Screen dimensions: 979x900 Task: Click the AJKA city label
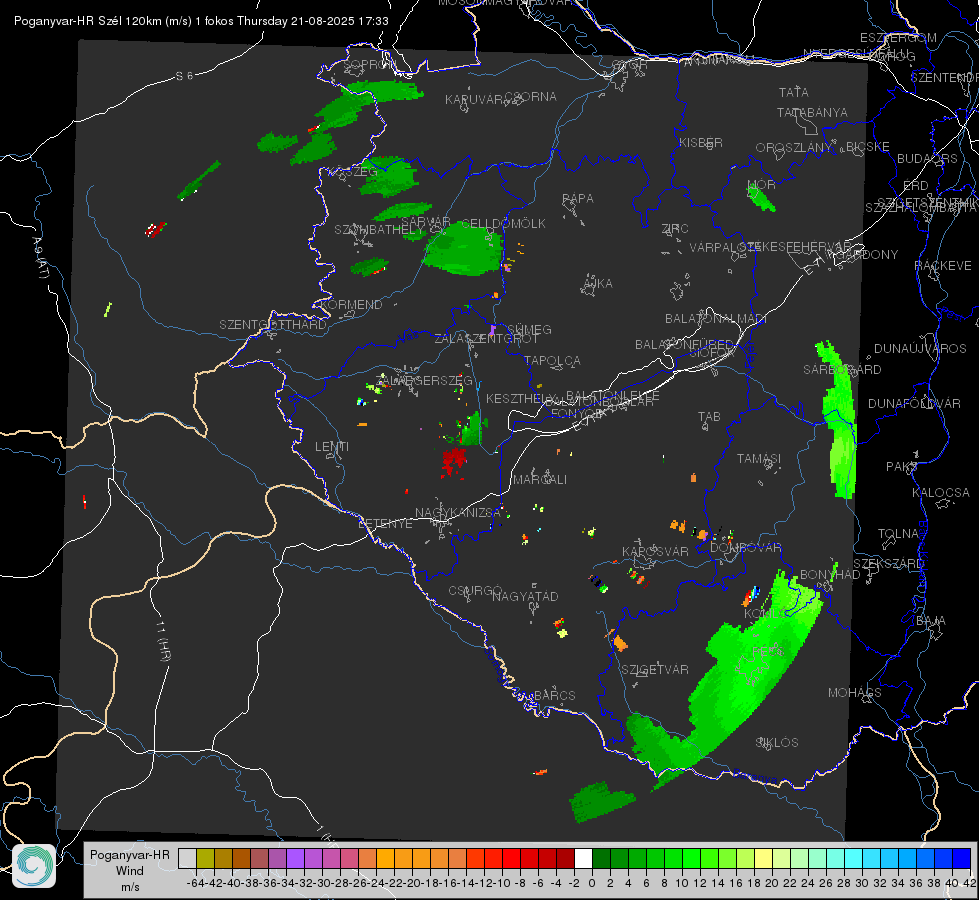pos(597,284)
